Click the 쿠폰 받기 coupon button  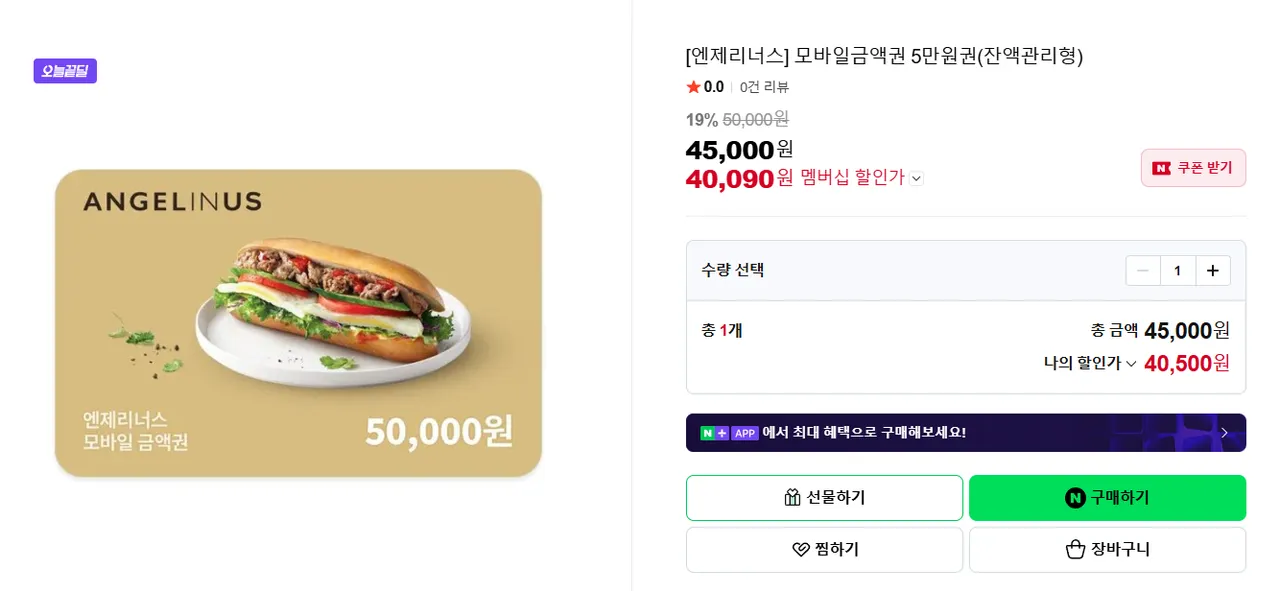[1193, 168]
